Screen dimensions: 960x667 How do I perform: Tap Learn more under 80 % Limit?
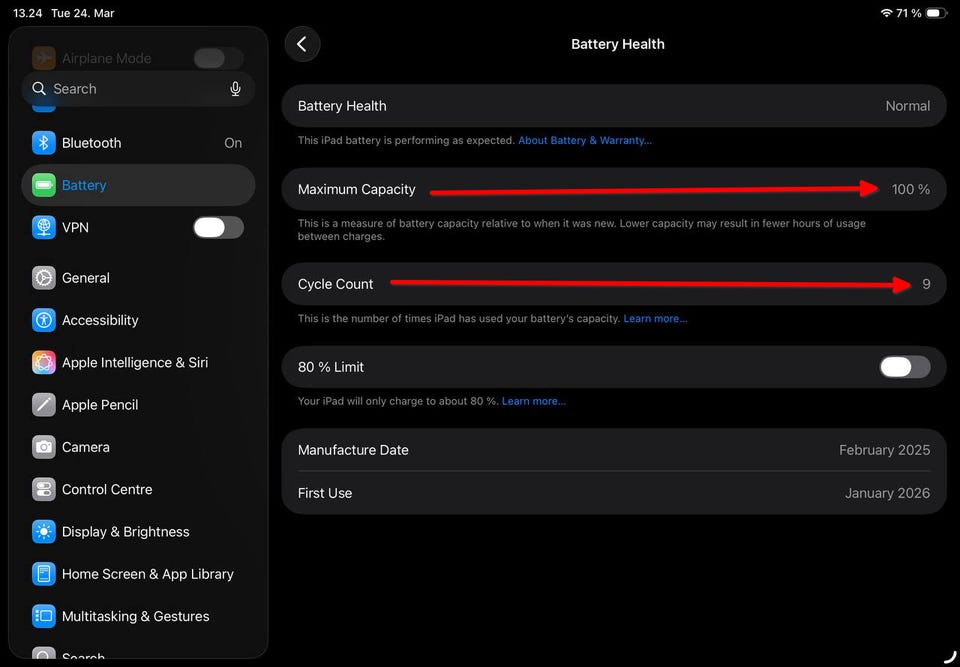point(534,402)
